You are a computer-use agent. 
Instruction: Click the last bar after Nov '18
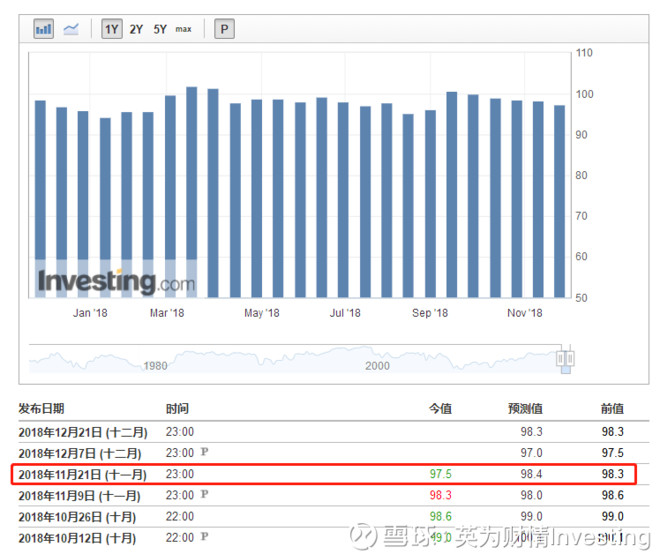(x=559, y=201)
